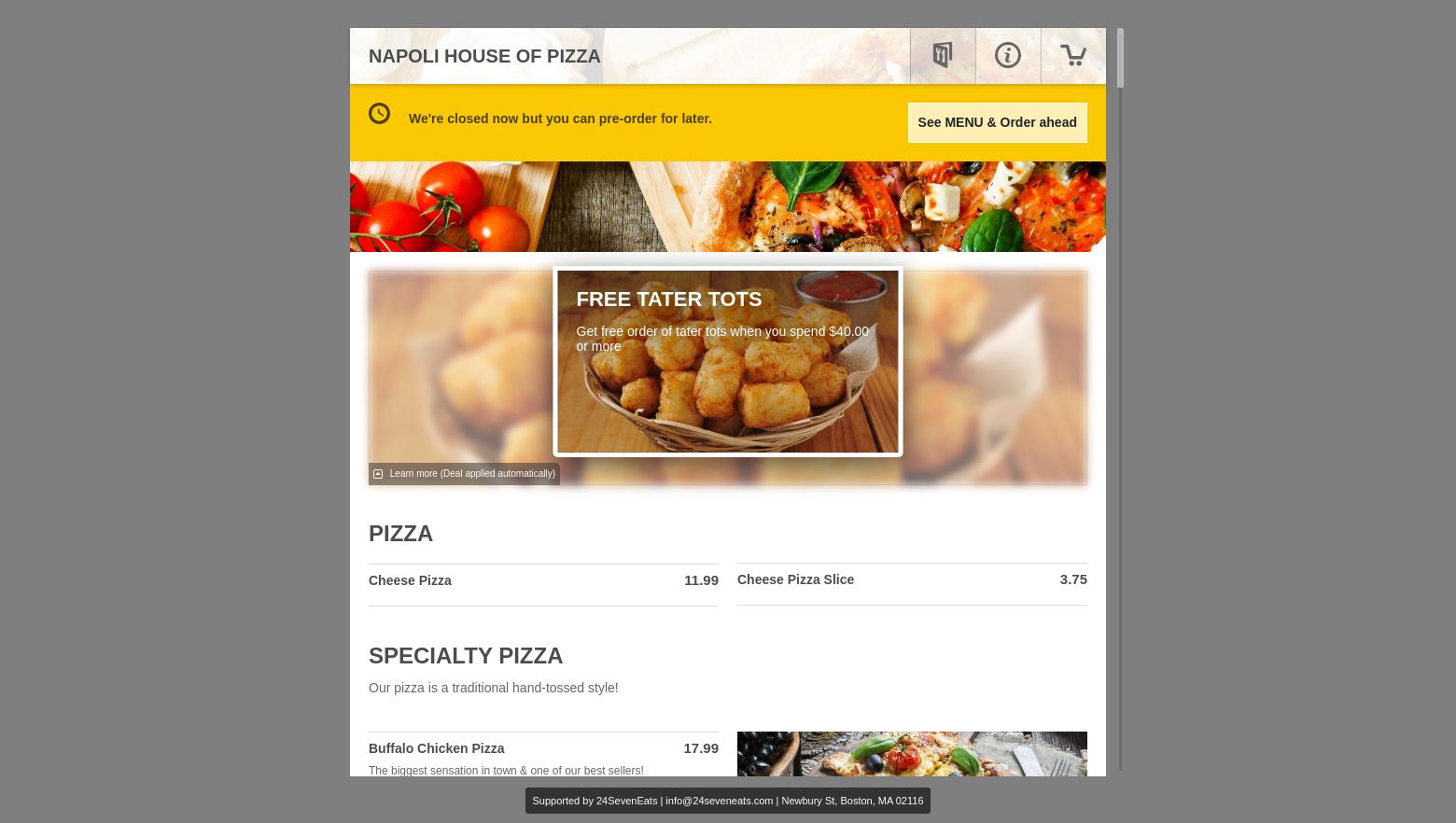Click the clock icon in closed notice

(379, 114)
